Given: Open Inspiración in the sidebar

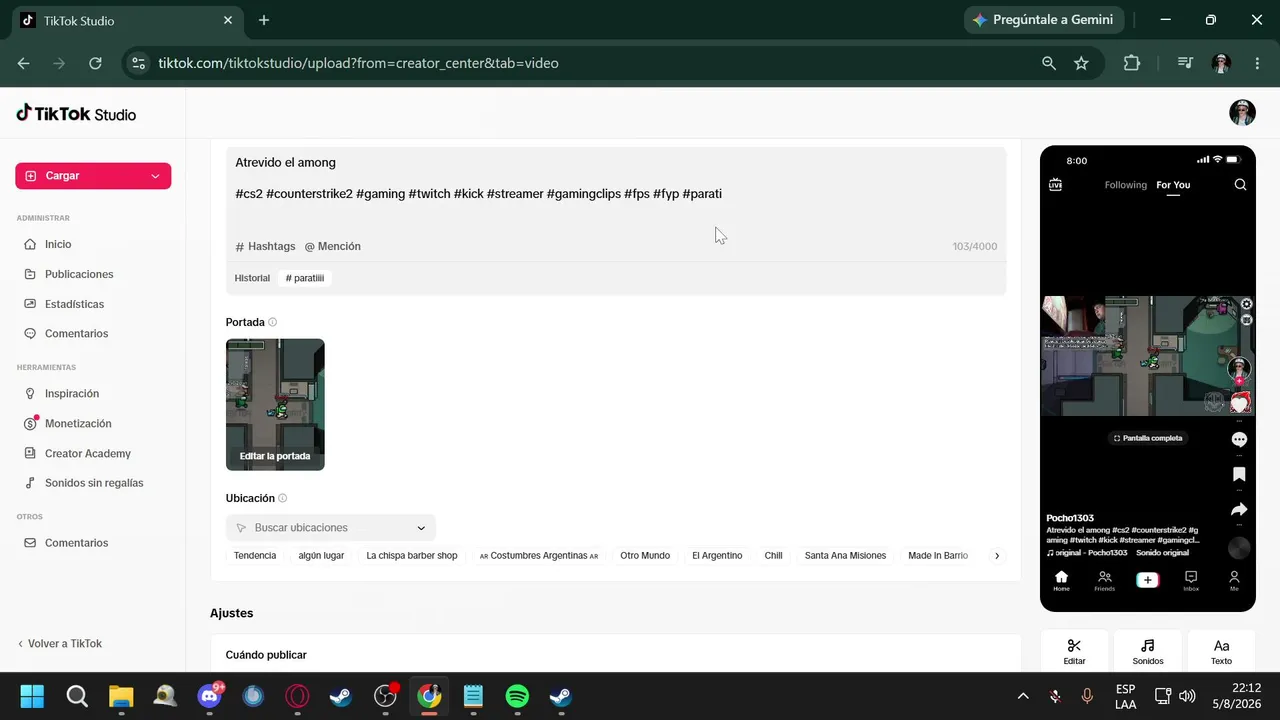Looking at the screenshot, I should pos(72,394).
